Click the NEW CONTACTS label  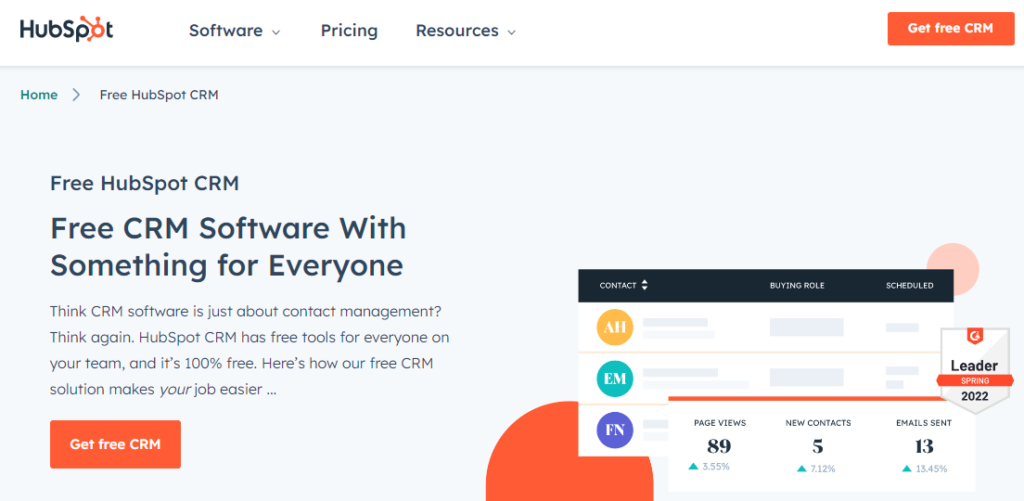[818, 423]
